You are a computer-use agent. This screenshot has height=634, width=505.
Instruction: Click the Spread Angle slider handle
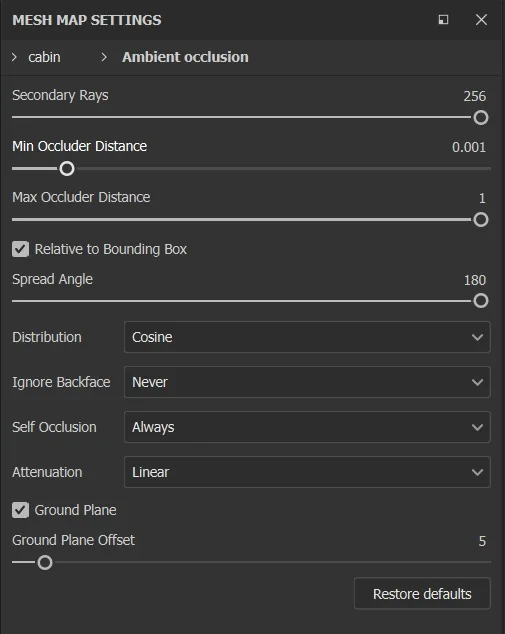click(481, 301)
